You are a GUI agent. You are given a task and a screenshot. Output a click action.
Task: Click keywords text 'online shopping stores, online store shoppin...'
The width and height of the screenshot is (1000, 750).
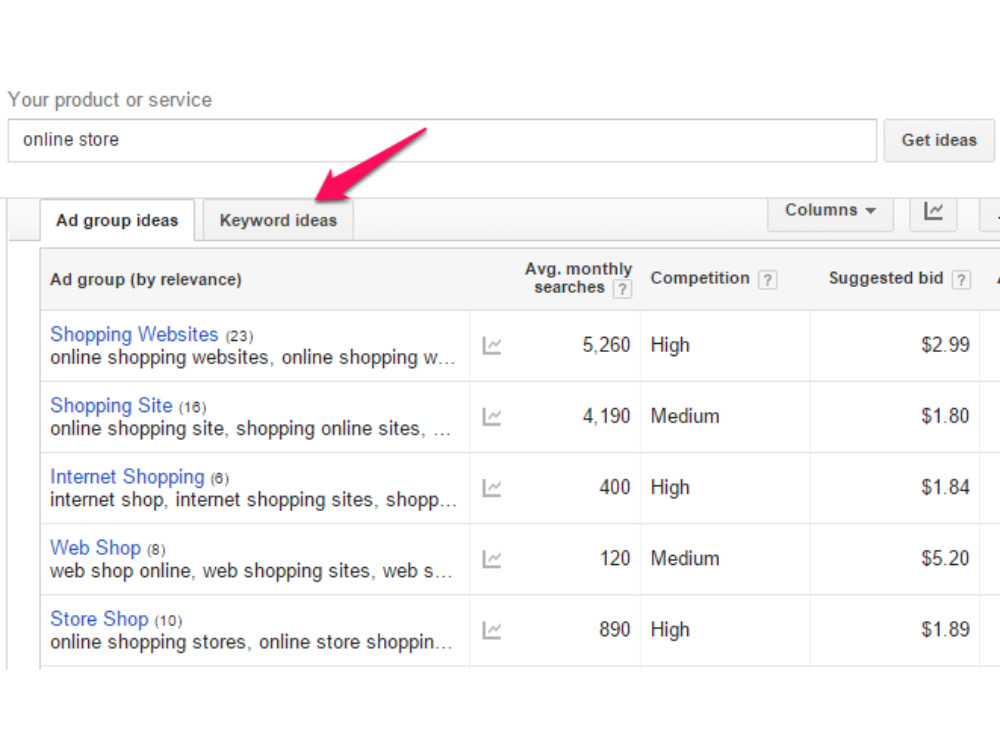[x=251, y=642]
